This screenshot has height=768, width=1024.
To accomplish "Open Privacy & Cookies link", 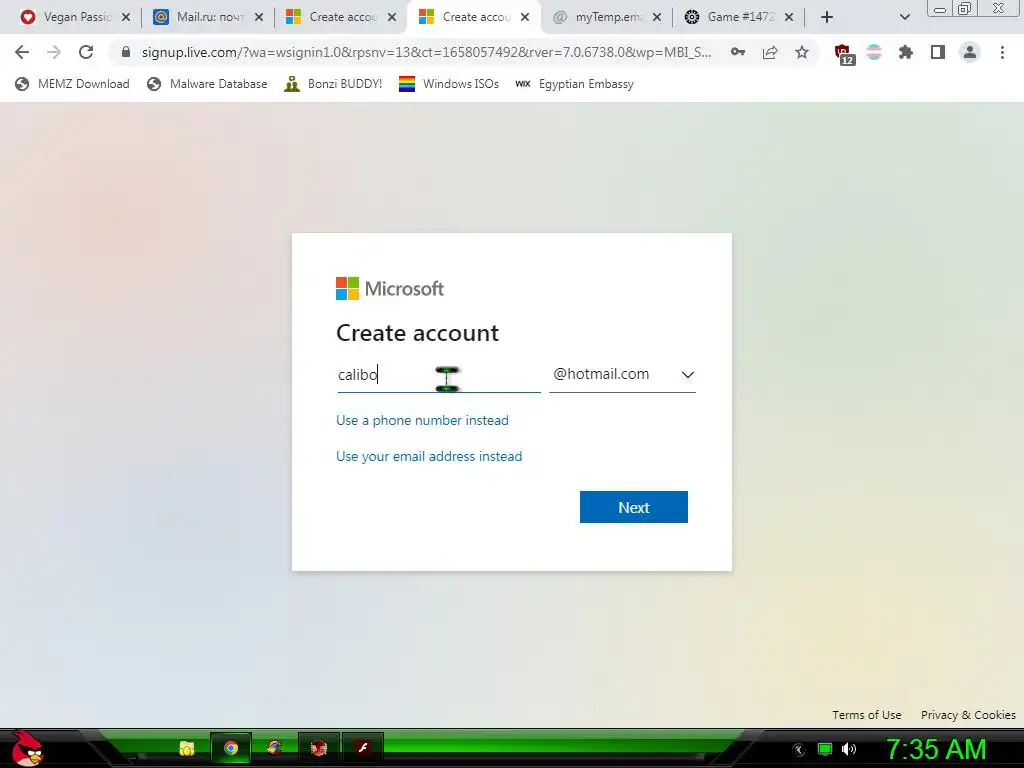I will coord(968,715).
